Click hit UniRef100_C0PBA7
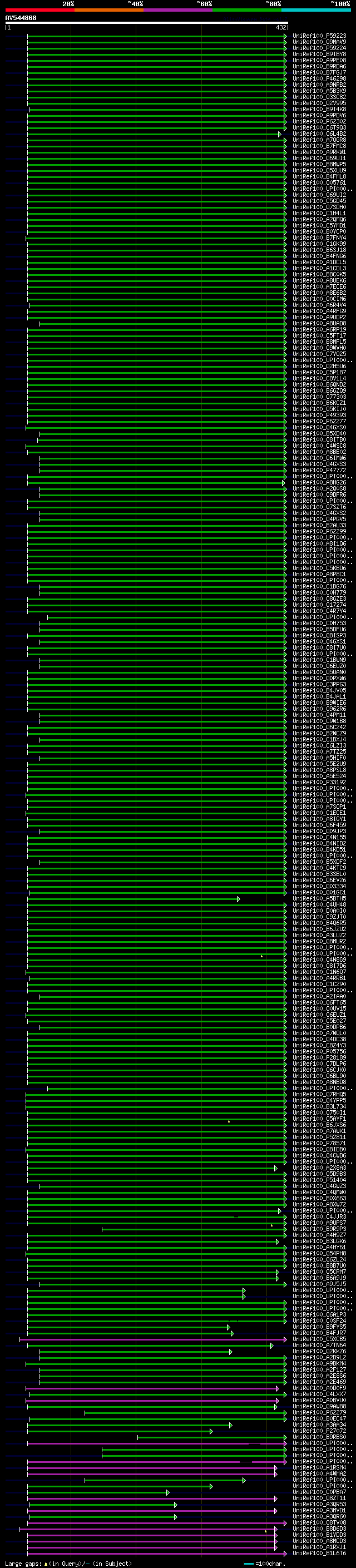 (319, 1492)
